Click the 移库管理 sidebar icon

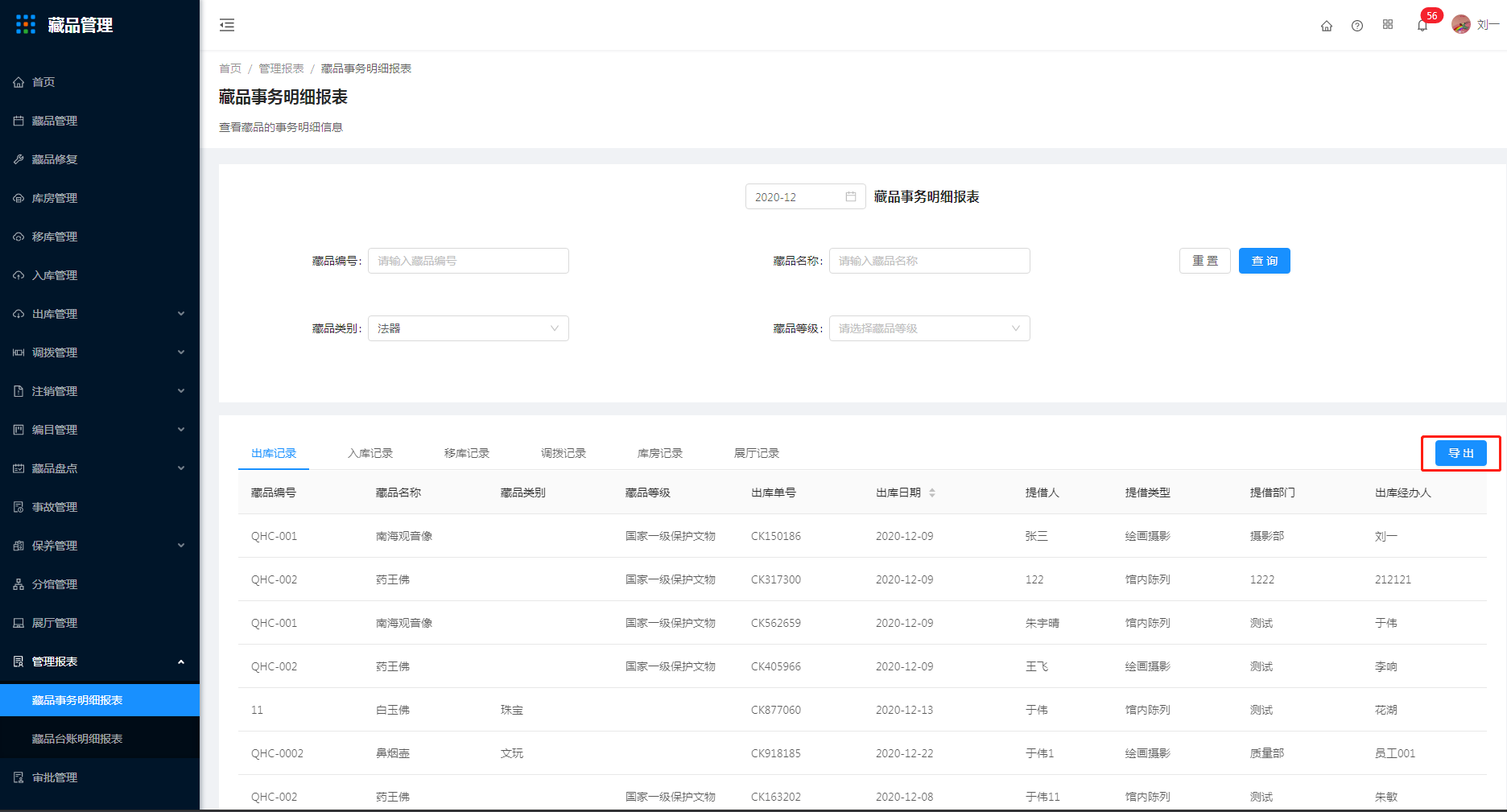click(19, 237)
